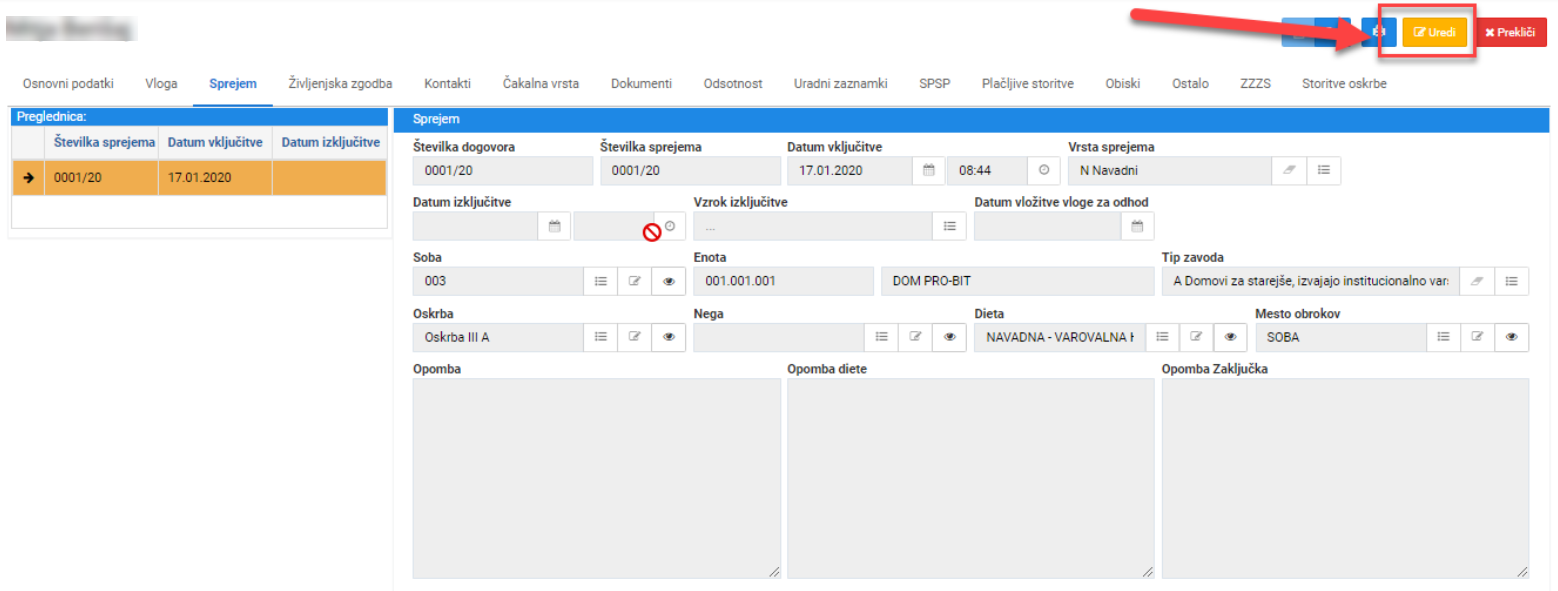This screenshot has width=1558, height=591.
Task: Open the Storitve oskrbe tab
Action: [x=1344, y=84]
